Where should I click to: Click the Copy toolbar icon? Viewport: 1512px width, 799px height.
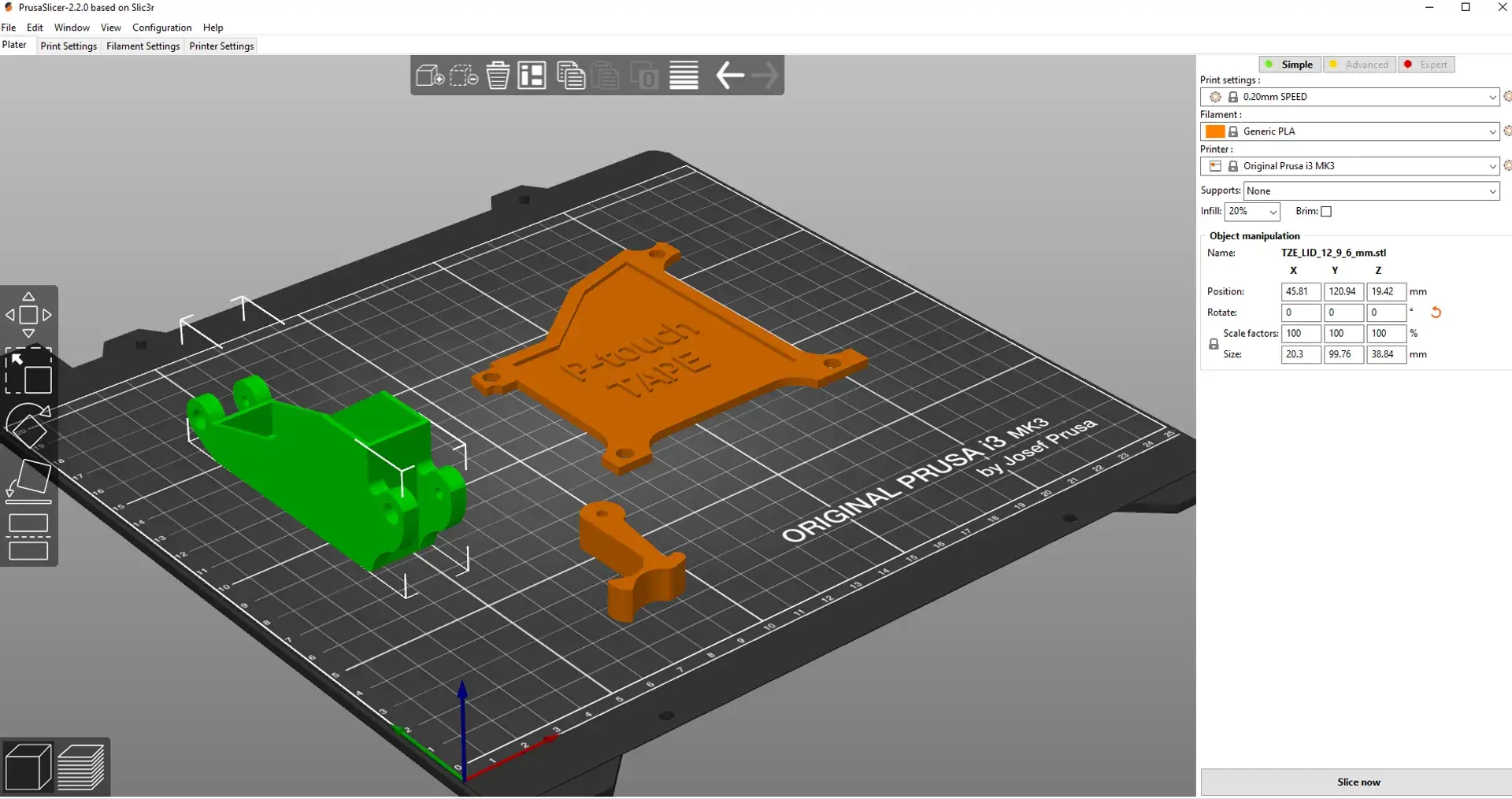click(571, 76)
